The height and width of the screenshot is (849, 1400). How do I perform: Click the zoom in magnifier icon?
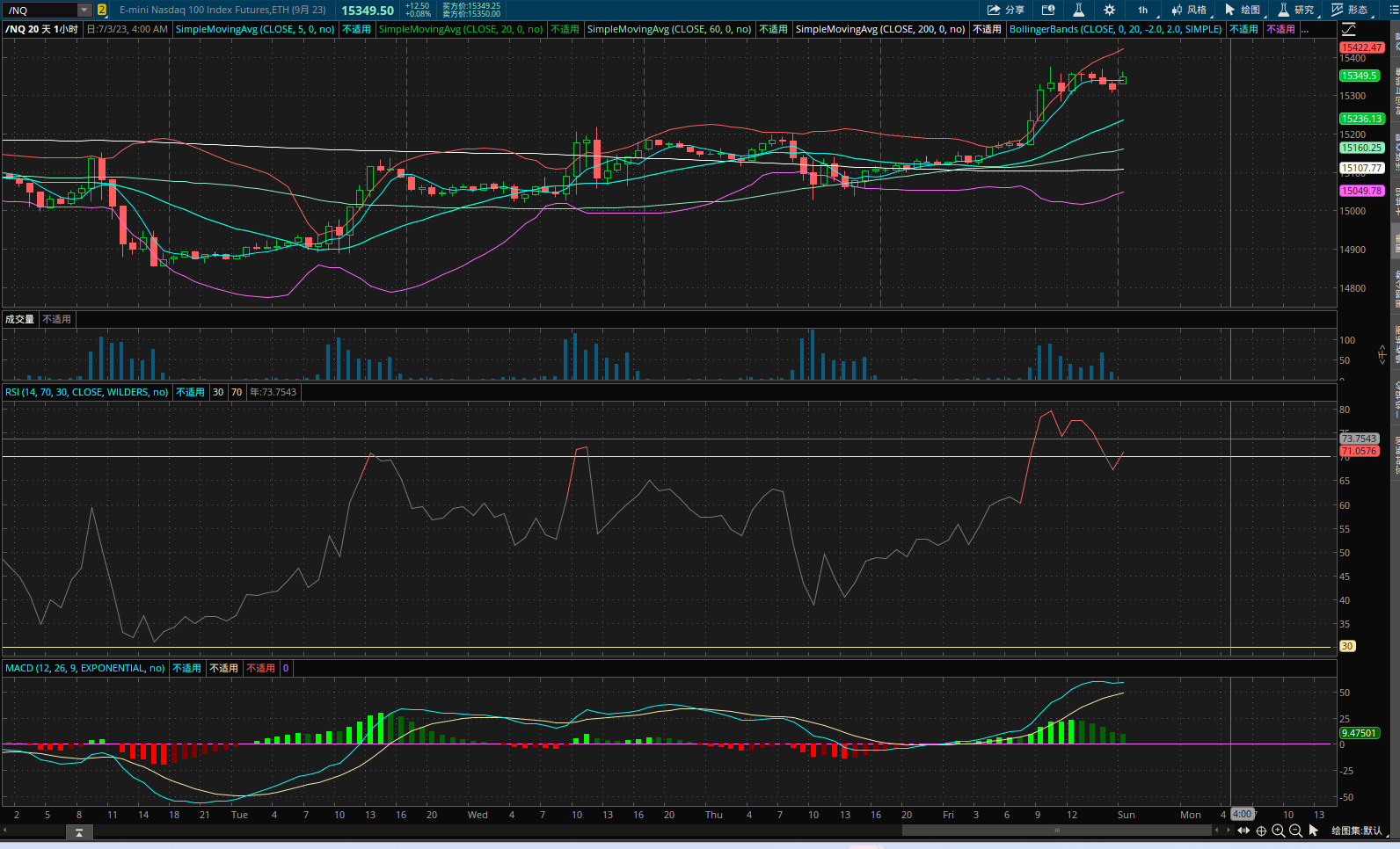click(x=1279, y=831)
